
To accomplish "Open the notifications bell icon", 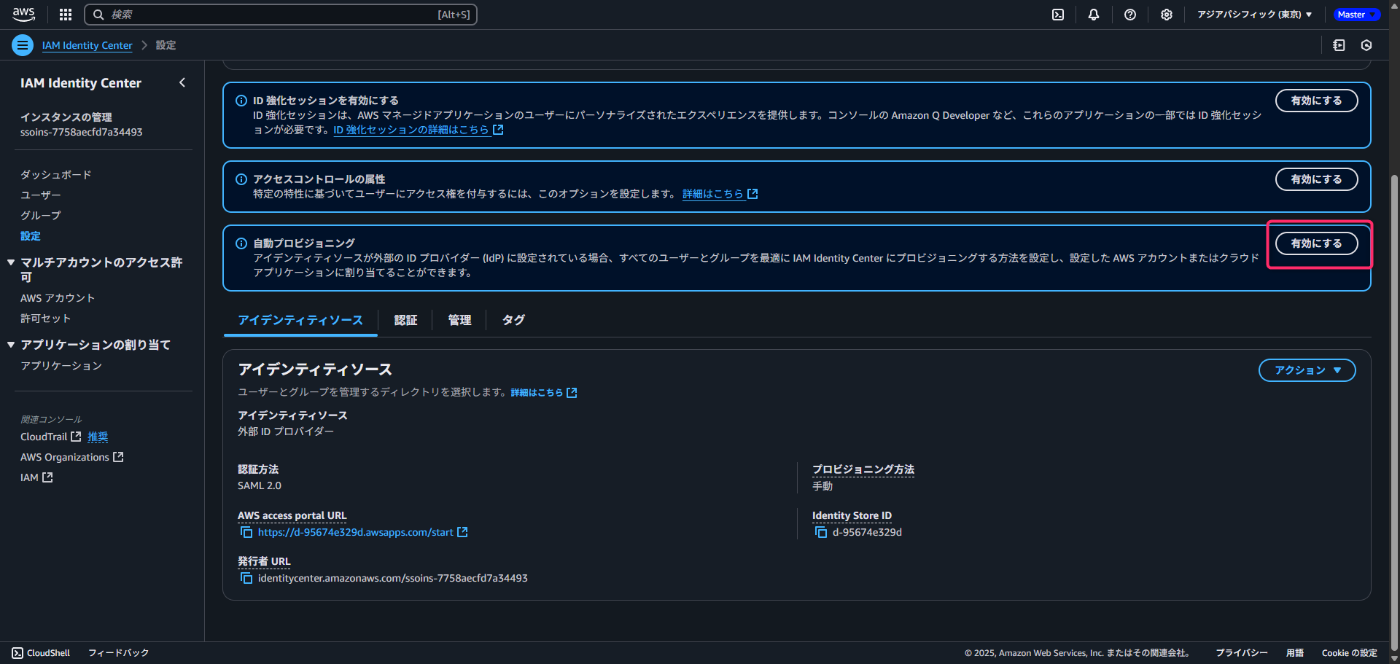I will (1094, 15).
